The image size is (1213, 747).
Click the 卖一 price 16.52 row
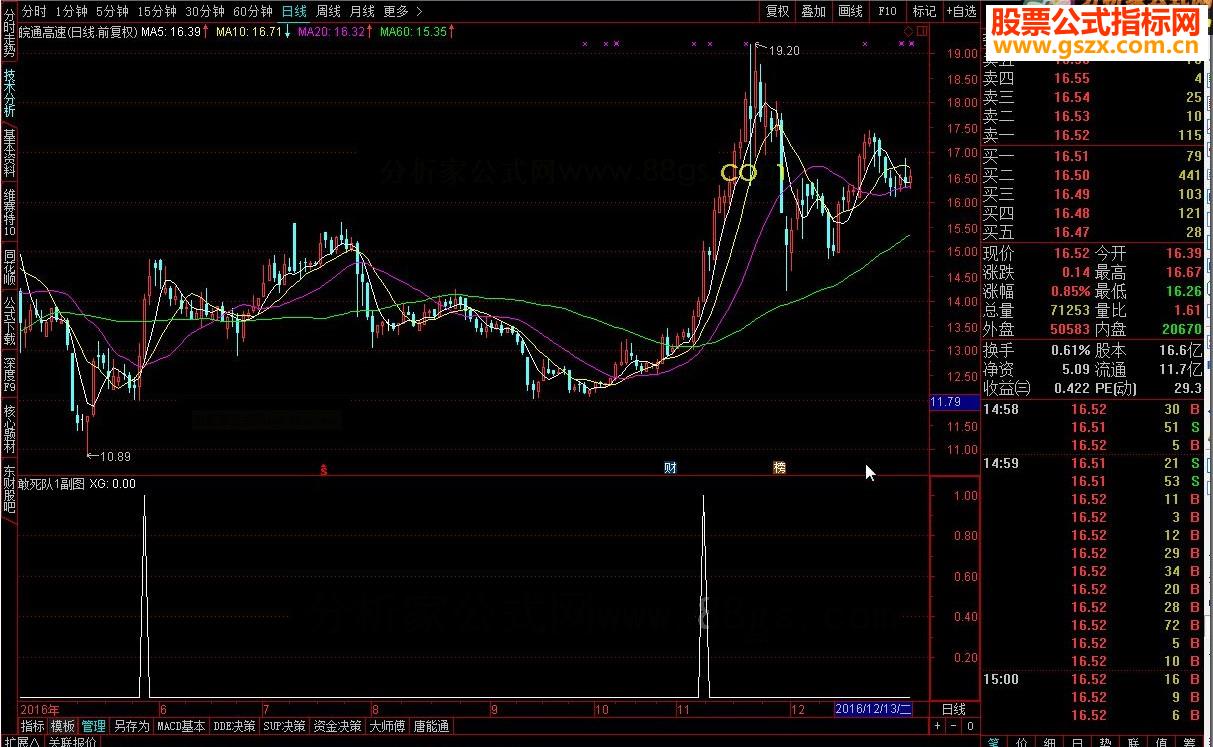pyautogui.click(x=1093, y=135)
